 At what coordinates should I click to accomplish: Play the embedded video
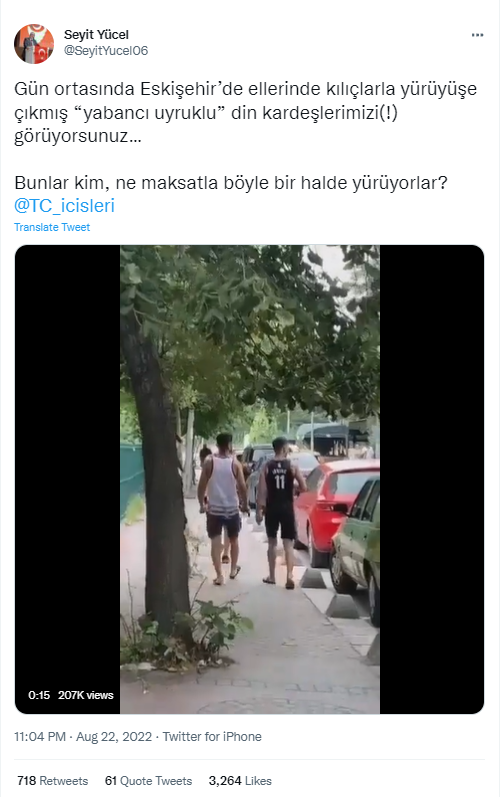click(x=249, y=479)
